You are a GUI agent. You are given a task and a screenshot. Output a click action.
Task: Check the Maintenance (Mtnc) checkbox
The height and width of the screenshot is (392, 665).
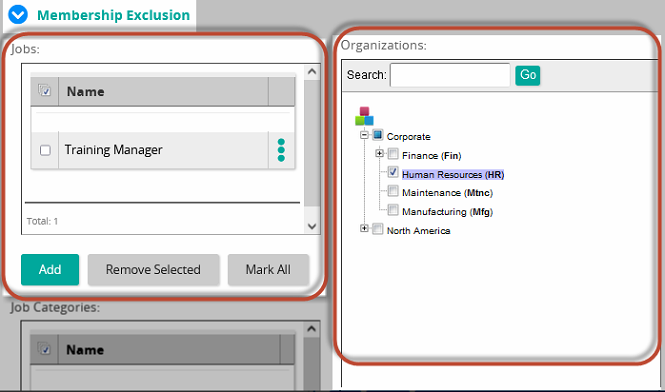click(x=393, y=191)
